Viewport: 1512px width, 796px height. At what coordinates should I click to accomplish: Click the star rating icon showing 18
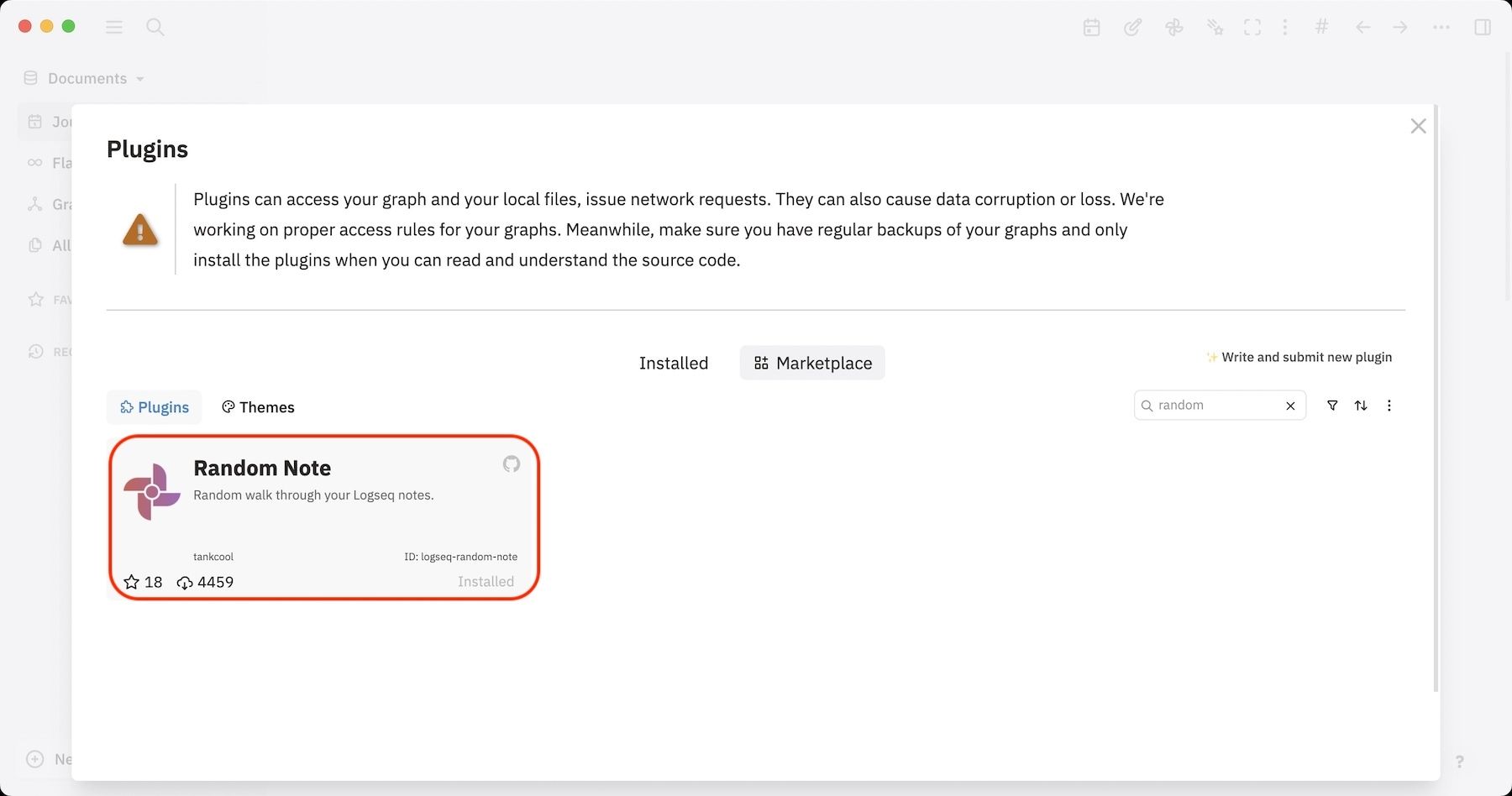click(132, 582)
